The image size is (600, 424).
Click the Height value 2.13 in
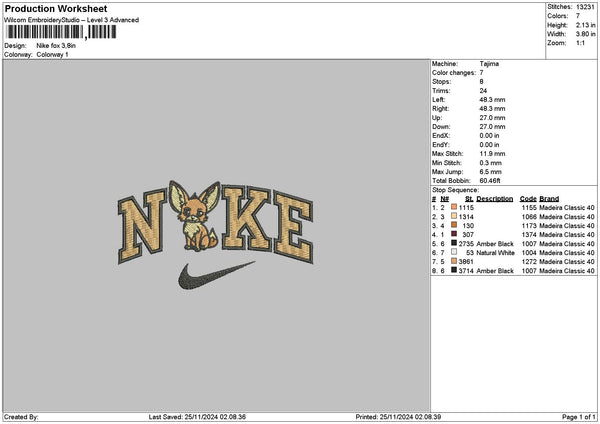click(585, 25)
